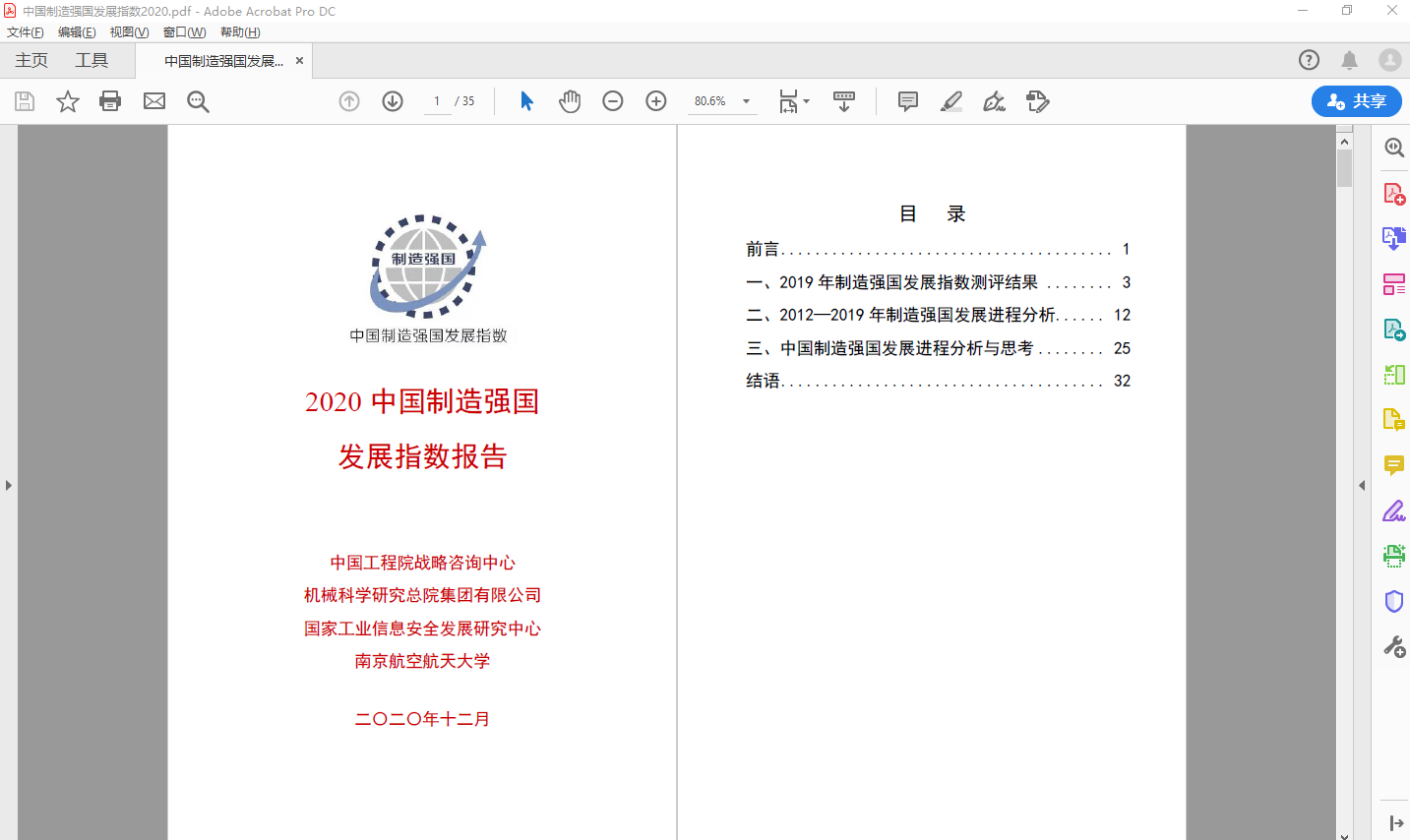Collapse the right tools pane
1410x840 pixels.
[x=1395, y=823]
